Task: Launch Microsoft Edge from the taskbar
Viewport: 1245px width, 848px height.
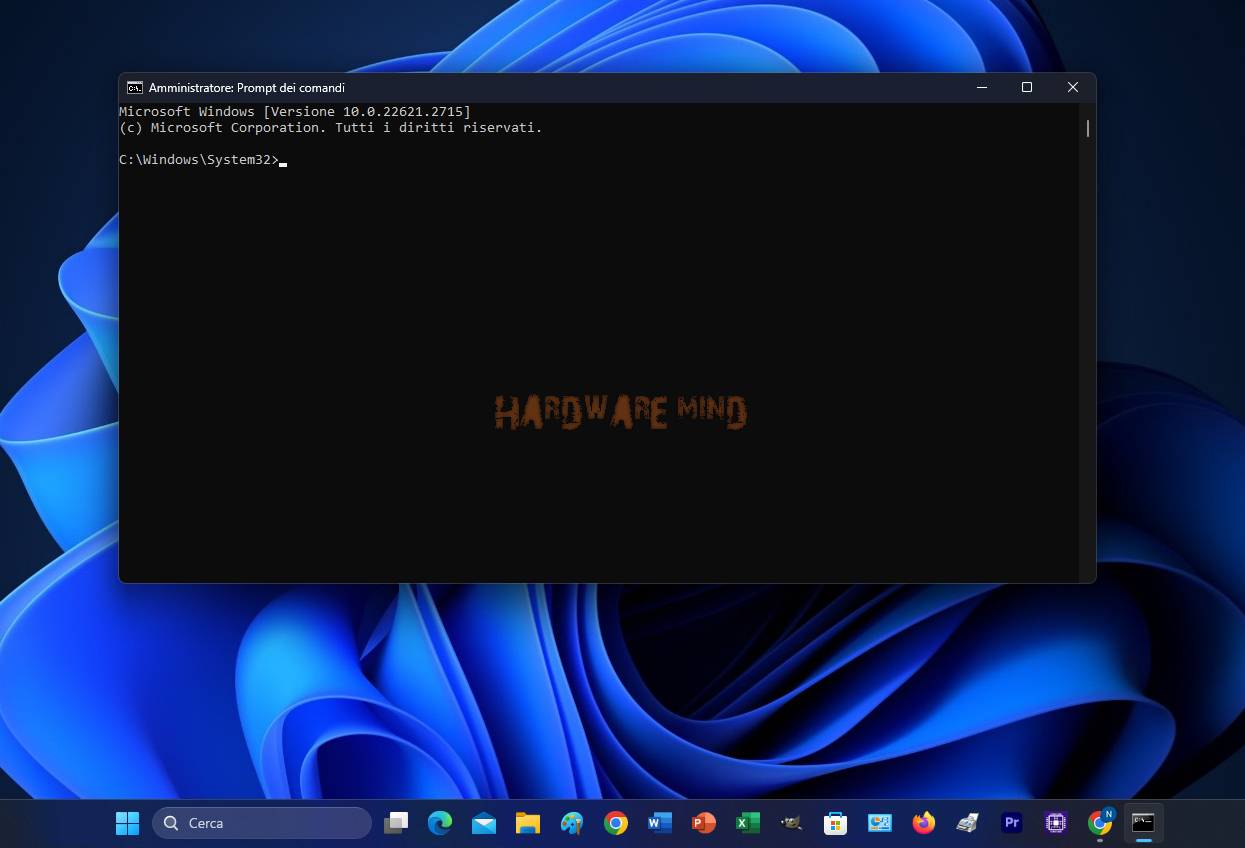Action: [x=440, y=823]
